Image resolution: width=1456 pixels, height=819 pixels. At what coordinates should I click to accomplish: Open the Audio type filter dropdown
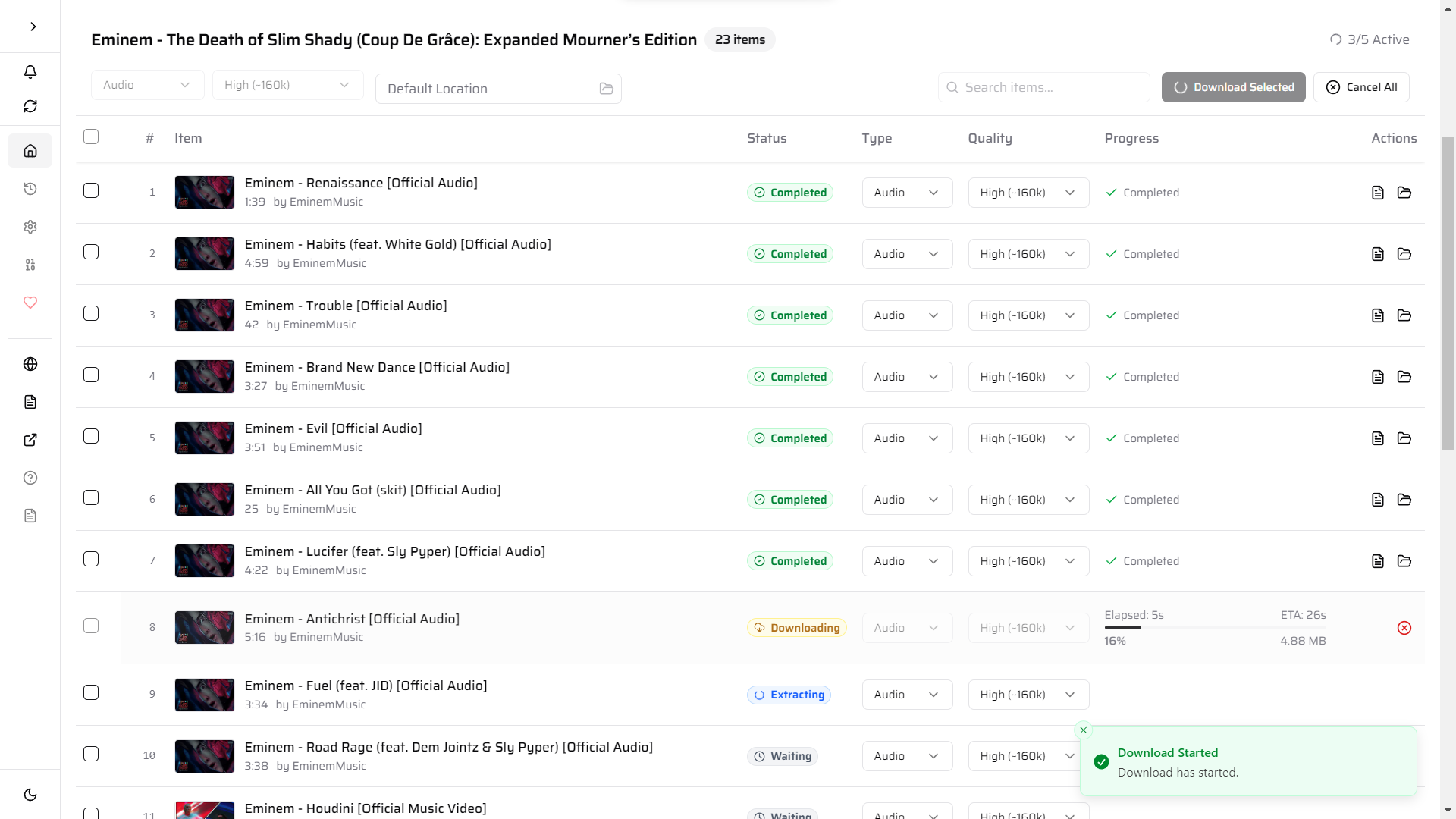click(148, 85)
